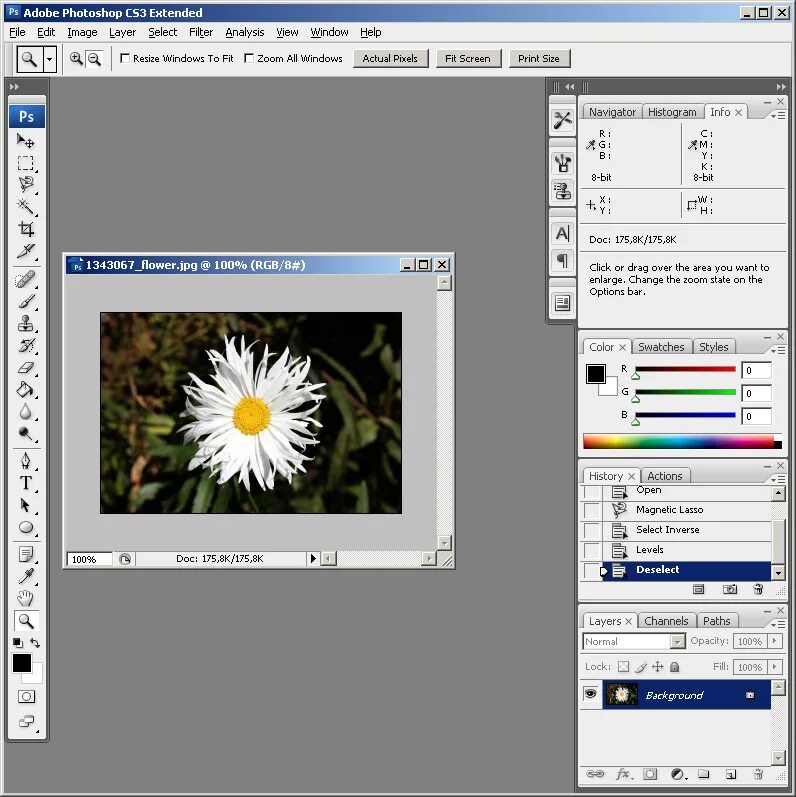Viewport: 796px width, 797px height.
Task: Open the Zoom tool preset picker dropdown
Action: pos(49,59)
